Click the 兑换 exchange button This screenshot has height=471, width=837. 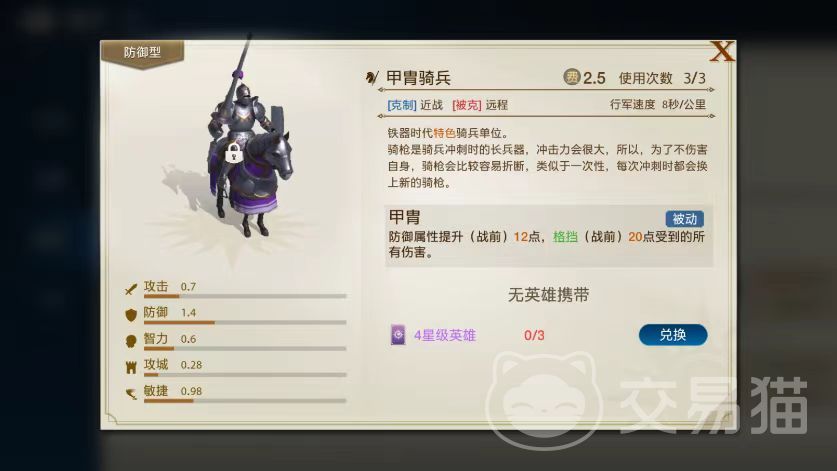pos(673,335)
